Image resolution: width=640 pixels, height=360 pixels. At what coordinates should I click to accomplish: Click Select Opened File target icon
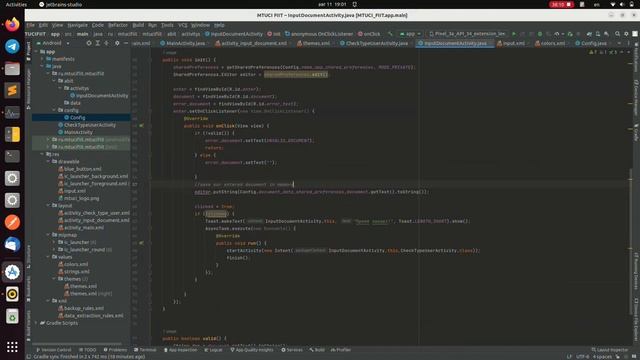point(89,43)
